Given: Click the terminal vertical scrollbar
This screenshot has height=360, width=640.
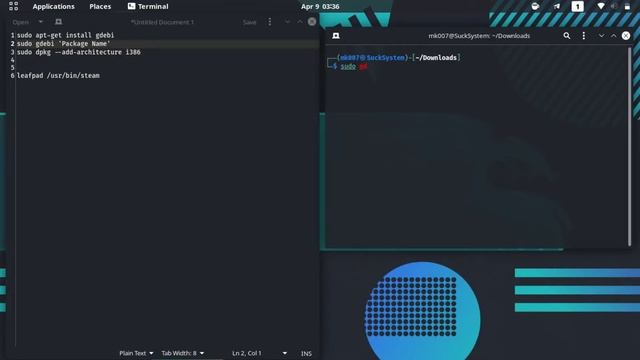Looking at the screenshot, I should point(629,146).
